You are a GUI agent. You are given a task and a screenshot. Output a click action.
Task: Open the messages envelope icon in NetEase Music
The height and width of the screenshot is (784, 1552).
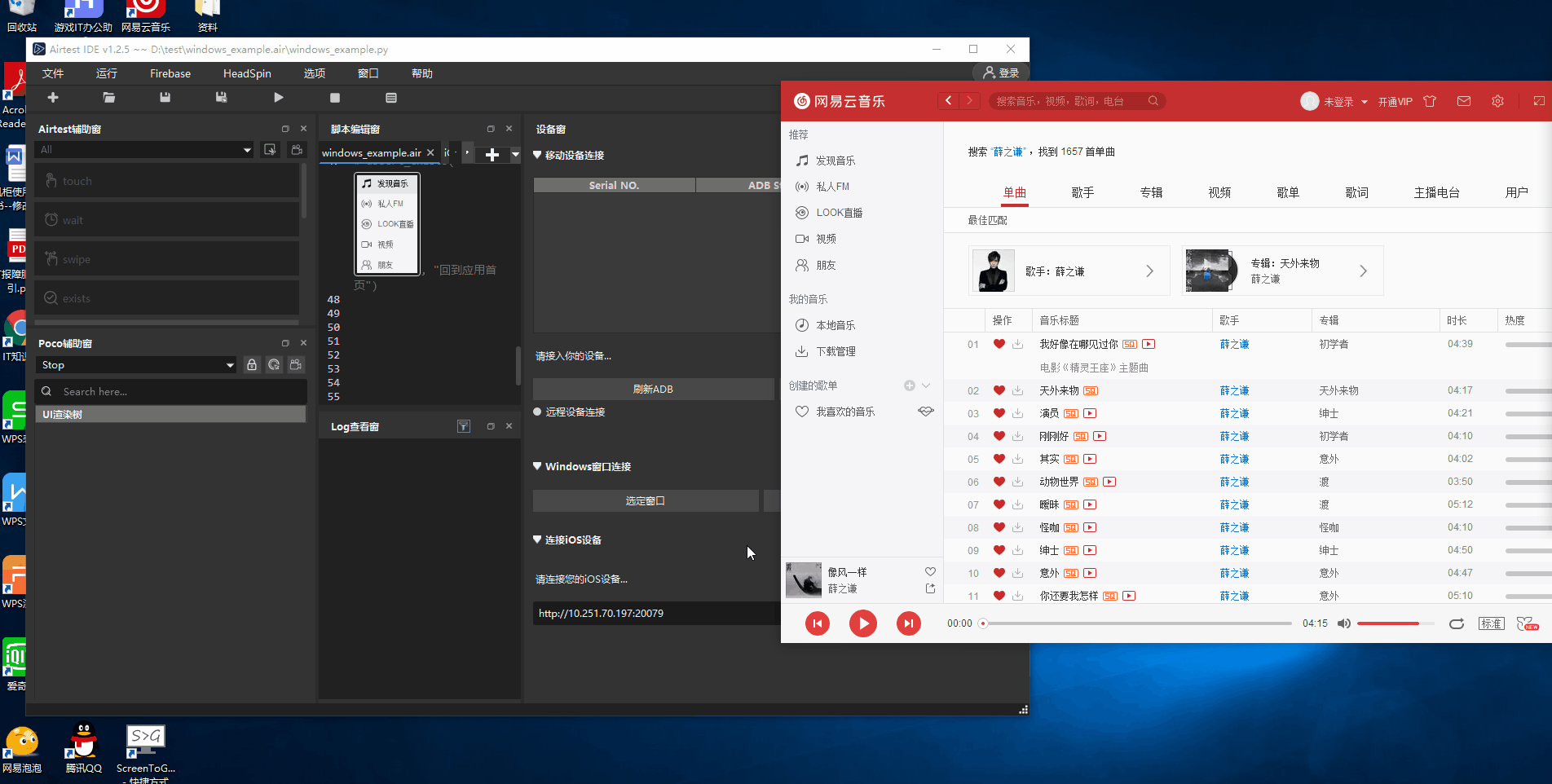tap(1464, 101)
